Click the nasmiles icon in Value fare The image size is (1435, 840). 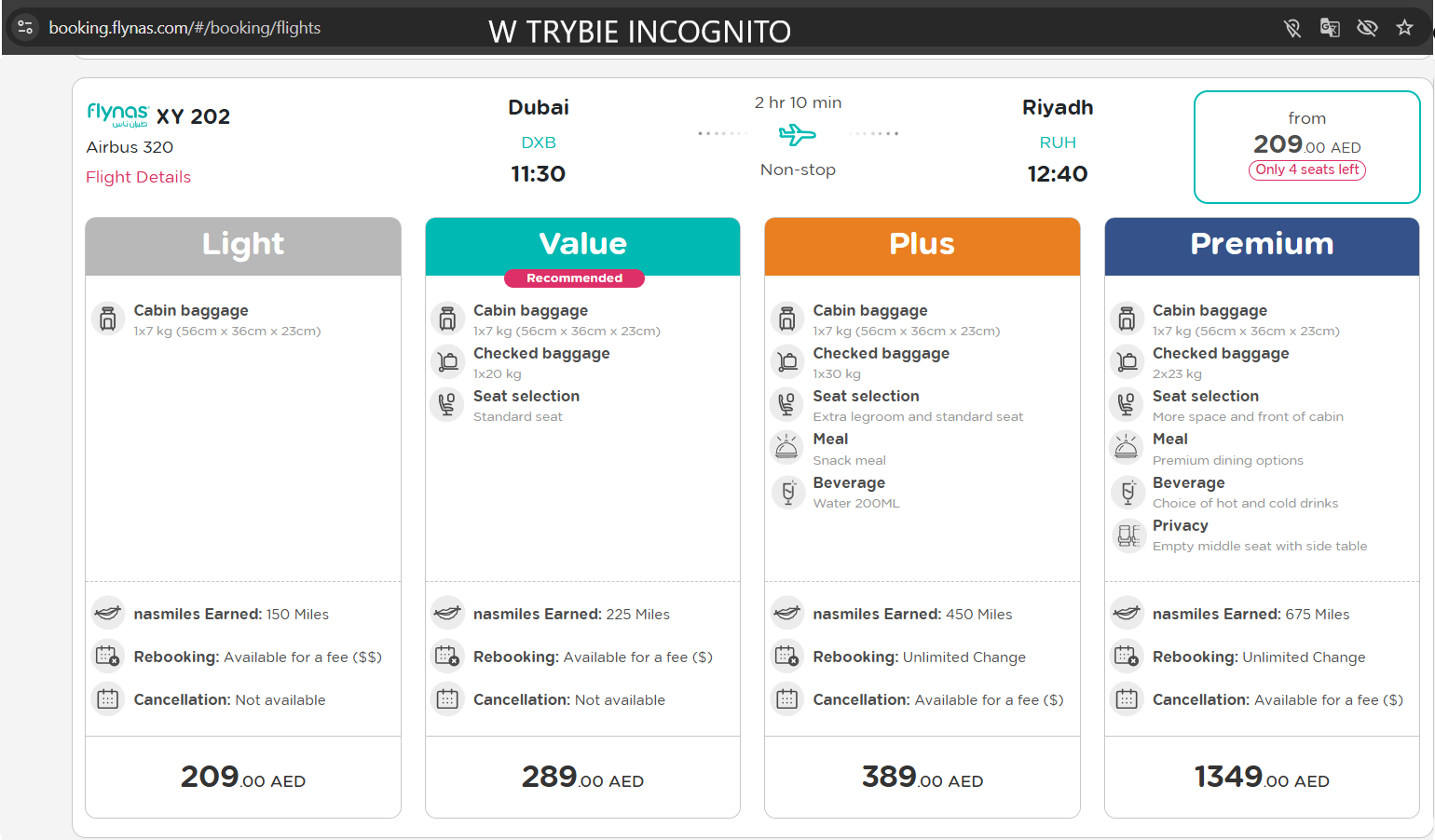(x=447, y=613)
